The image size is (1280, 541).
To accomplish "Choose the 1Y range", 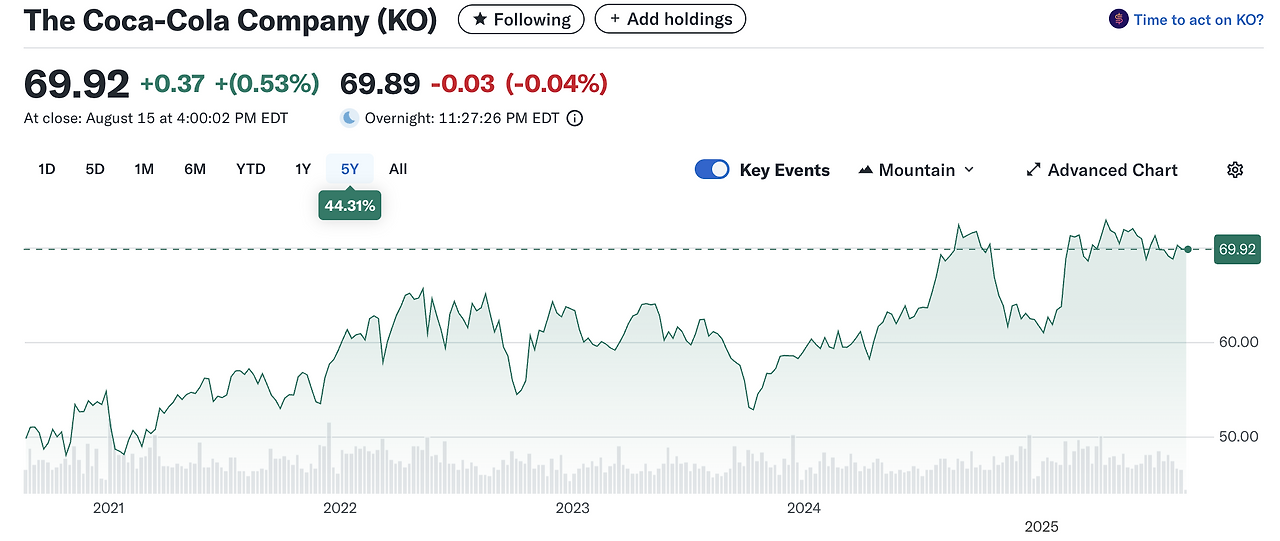I will 303,169.
